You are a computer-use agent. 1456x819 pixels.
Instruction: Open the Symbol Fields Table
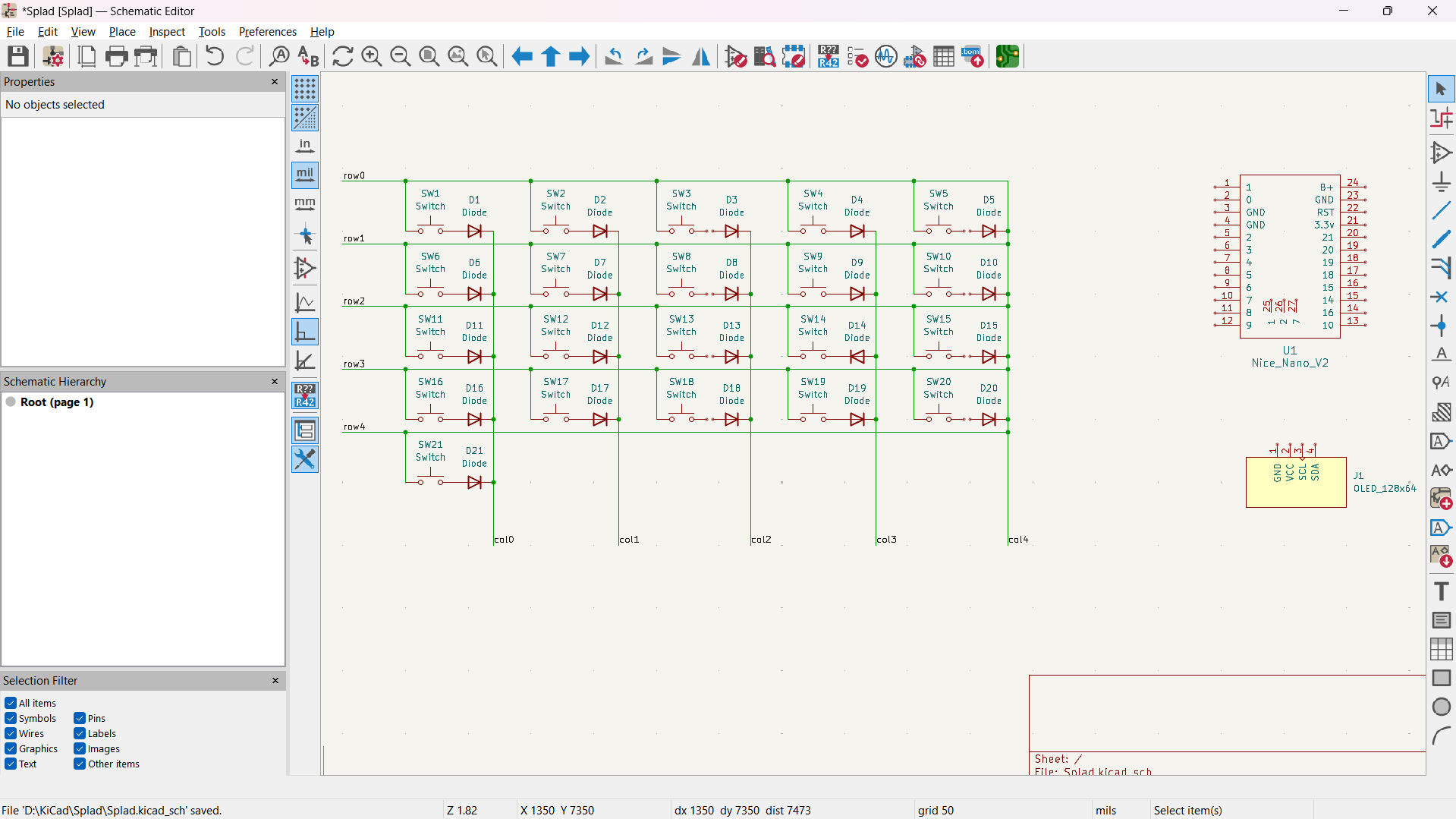click(x=943, y=56)
